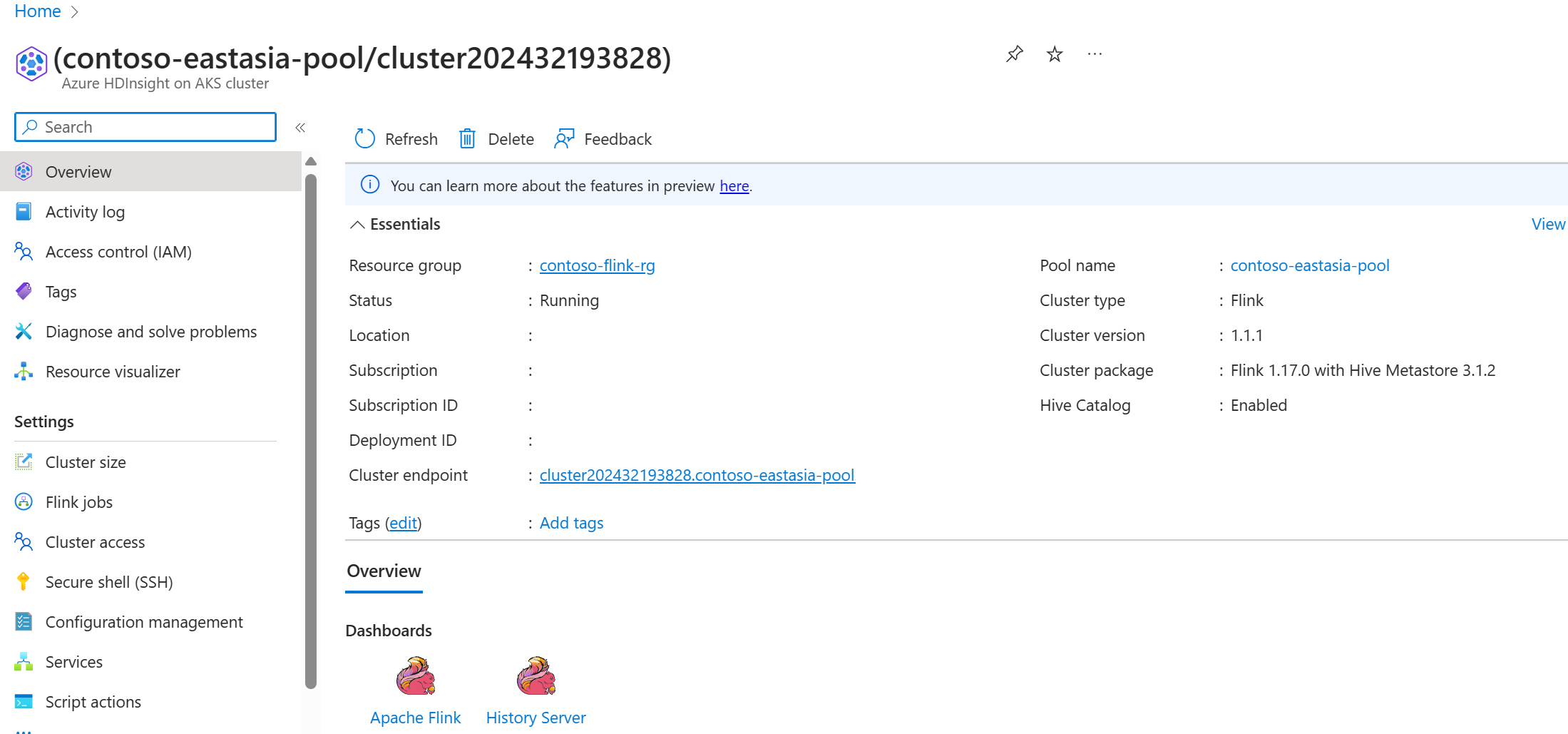
Task: Open the History Server dashboard link
Action: tap(536, 718)
